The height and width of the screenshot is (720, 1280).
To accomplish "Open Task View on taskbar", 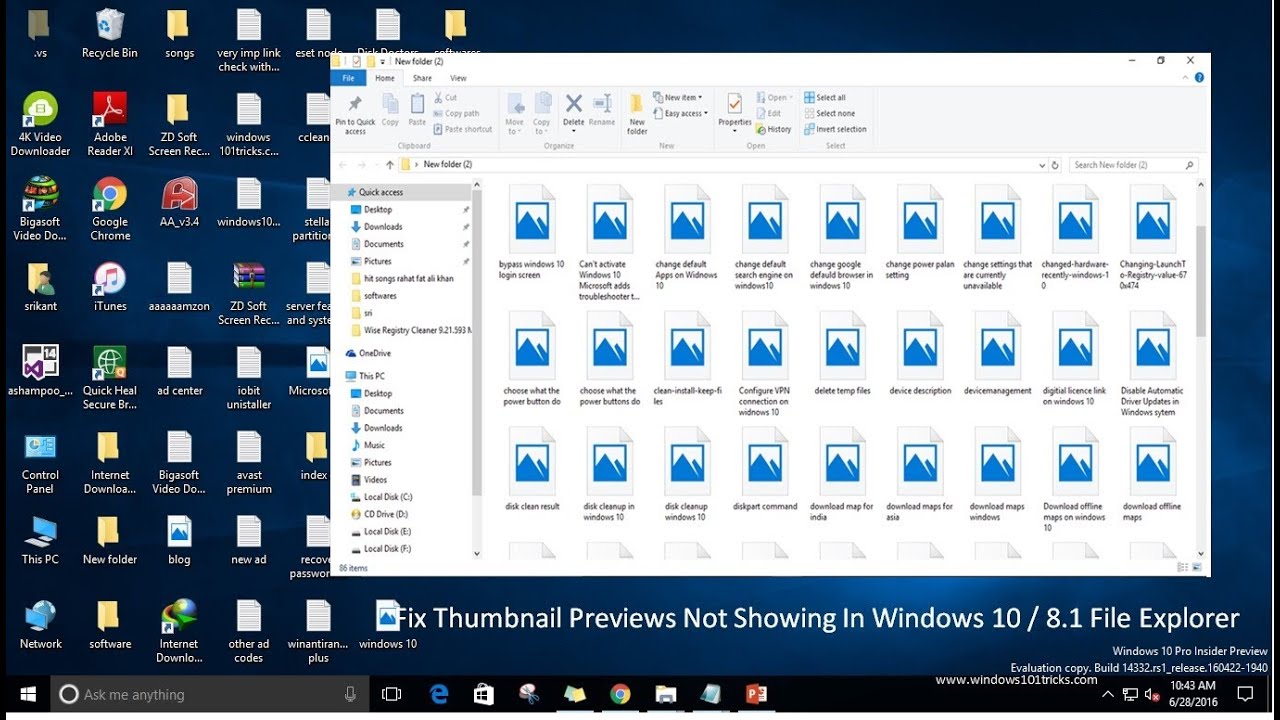I will pyautogui.click(x=392, y=694).
